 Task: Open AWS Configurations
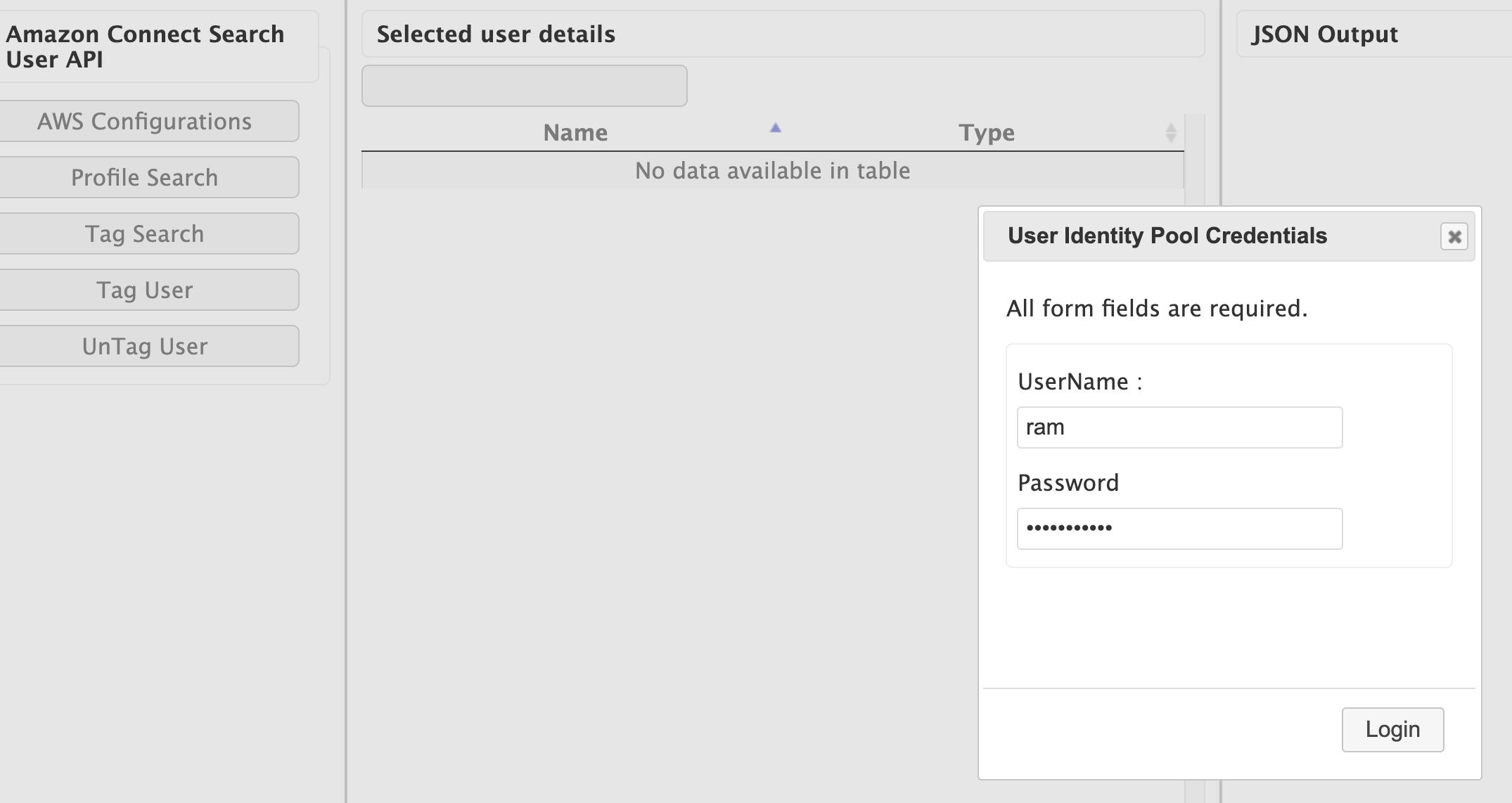150,121
